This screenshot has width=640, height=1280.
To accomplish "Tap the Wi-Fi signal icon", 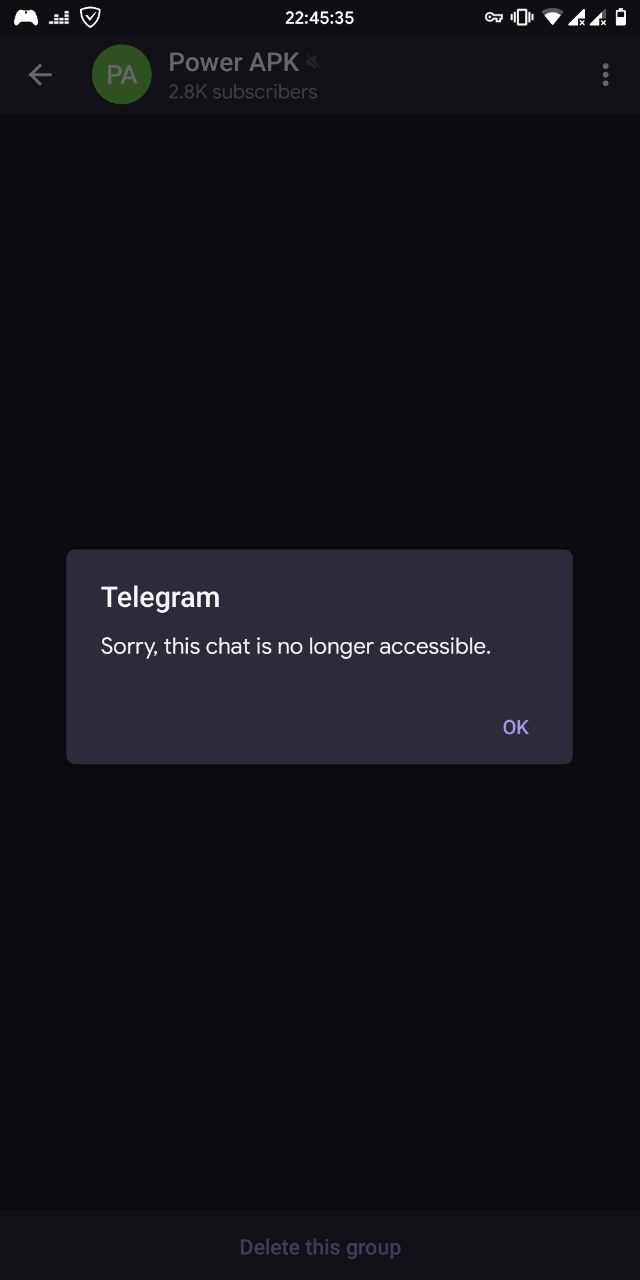I will [552, 17].
